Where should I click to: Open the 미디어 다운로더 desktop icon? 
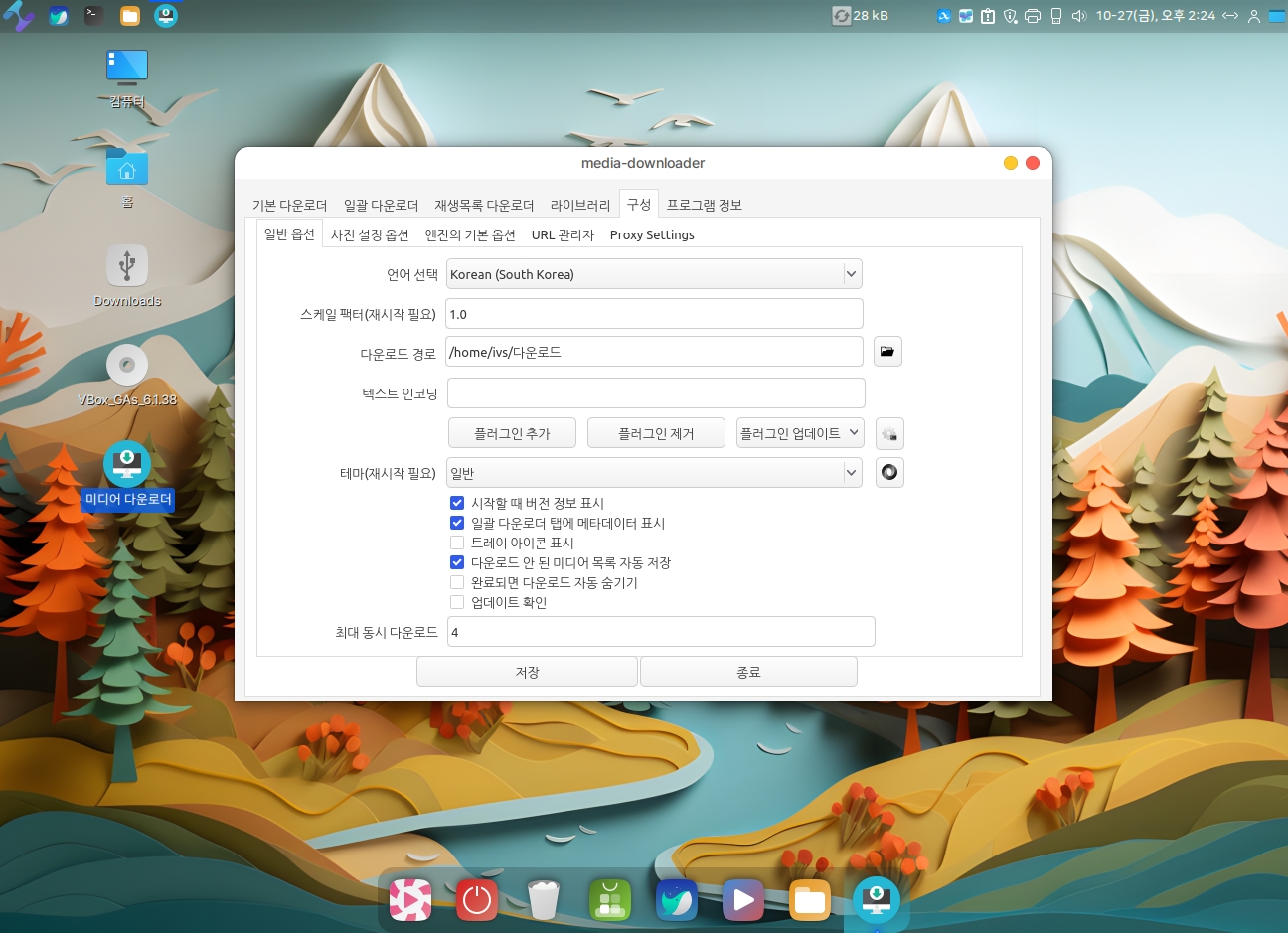click(x=127, y=465)
